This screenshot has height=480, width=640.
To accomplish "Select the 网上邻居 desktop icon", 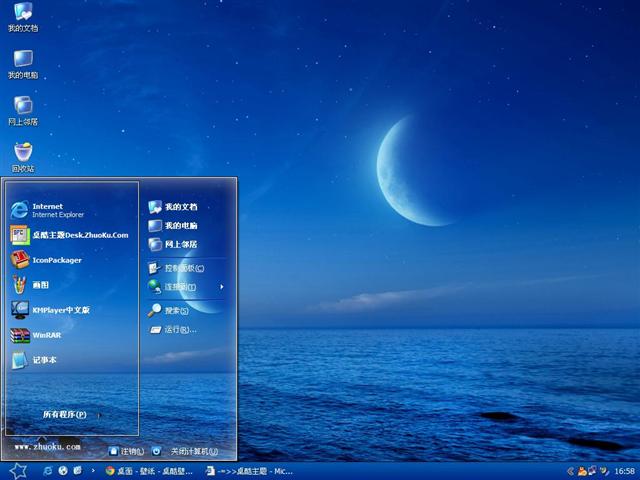I will point(22,109).
